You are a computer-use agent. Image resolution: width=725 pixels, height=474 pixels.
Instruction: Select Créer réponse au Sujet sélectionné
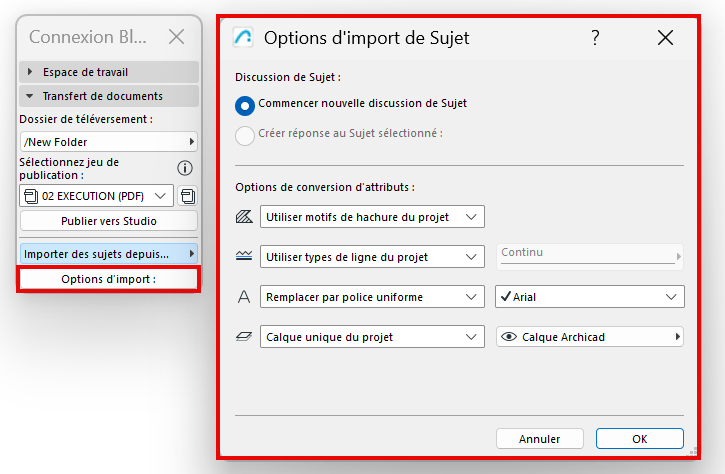coord(245,134)
